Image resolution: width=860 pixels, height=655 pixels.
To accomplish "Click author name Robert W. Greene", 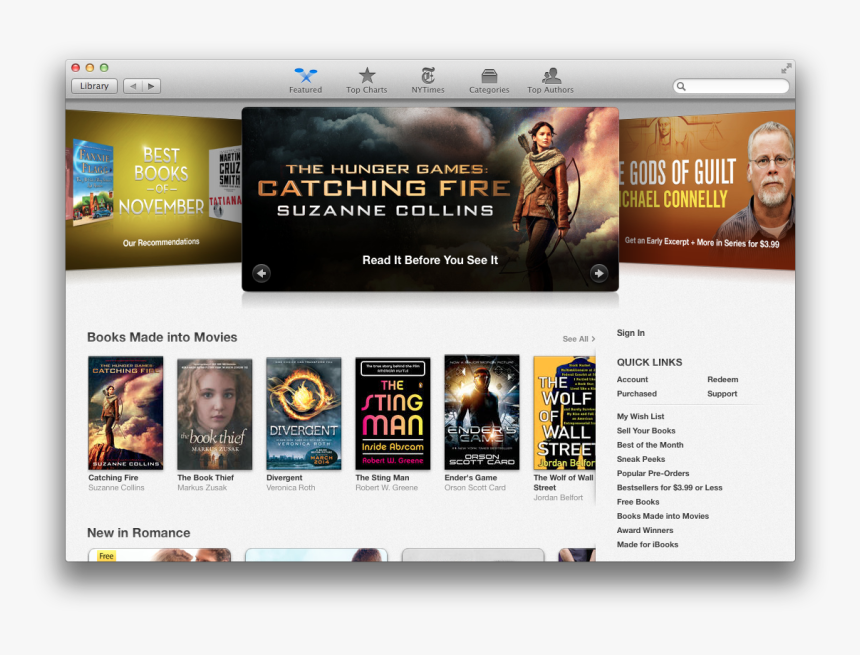I will pos(387,488).
